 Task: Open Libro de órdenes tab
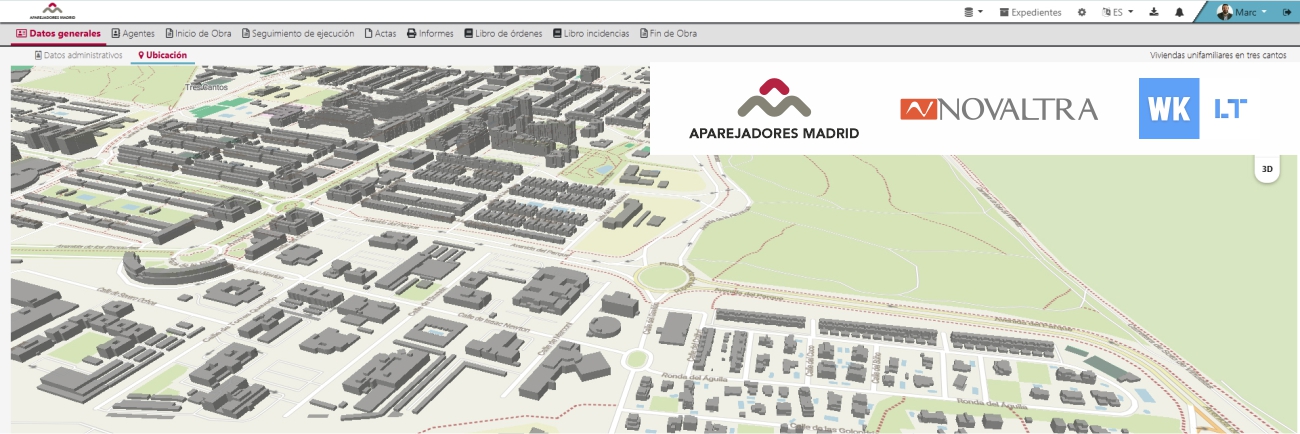coord(503,34)
